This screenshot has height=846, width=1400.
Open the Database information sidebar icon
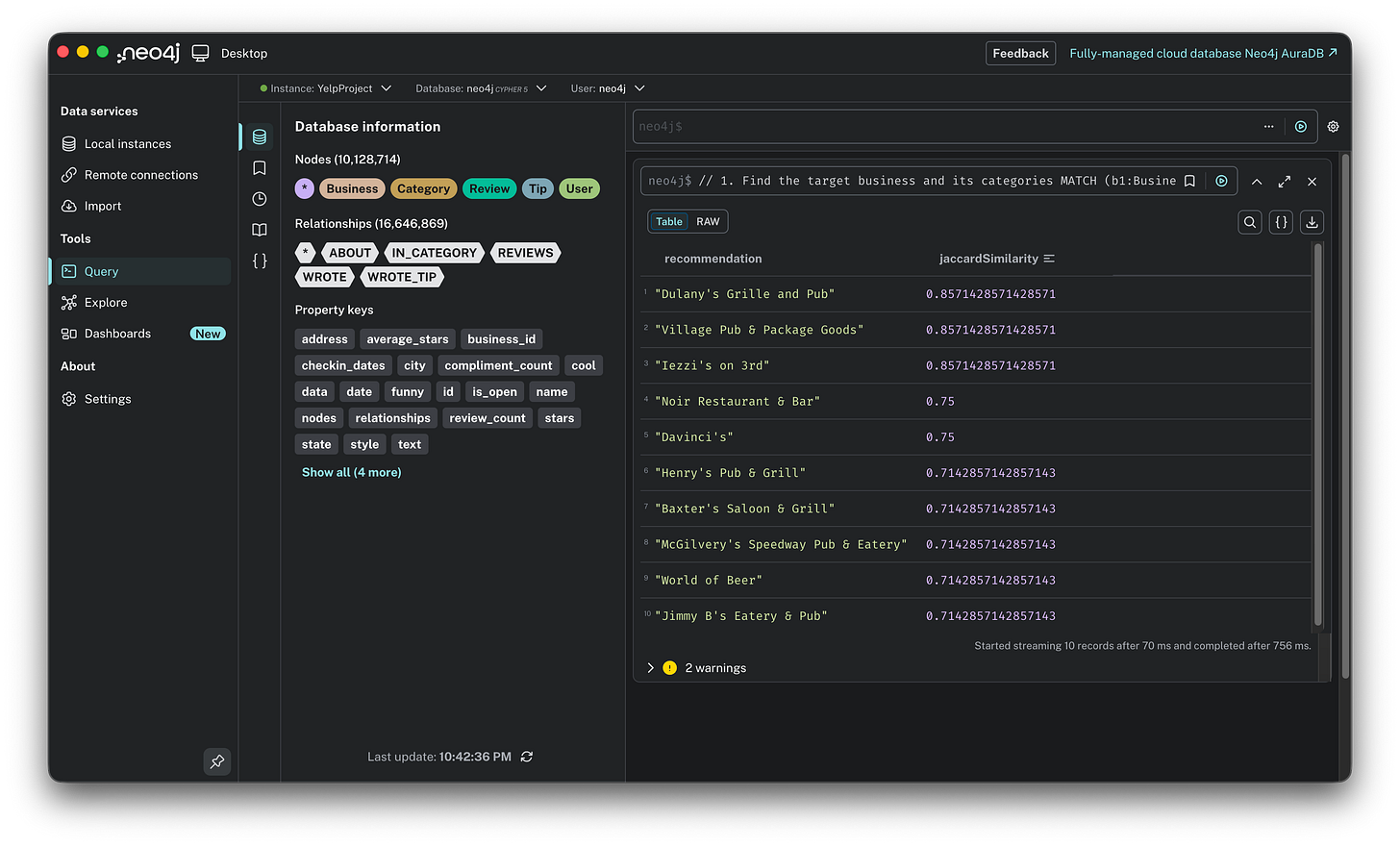pyautogui.click(x=260, y=137)
